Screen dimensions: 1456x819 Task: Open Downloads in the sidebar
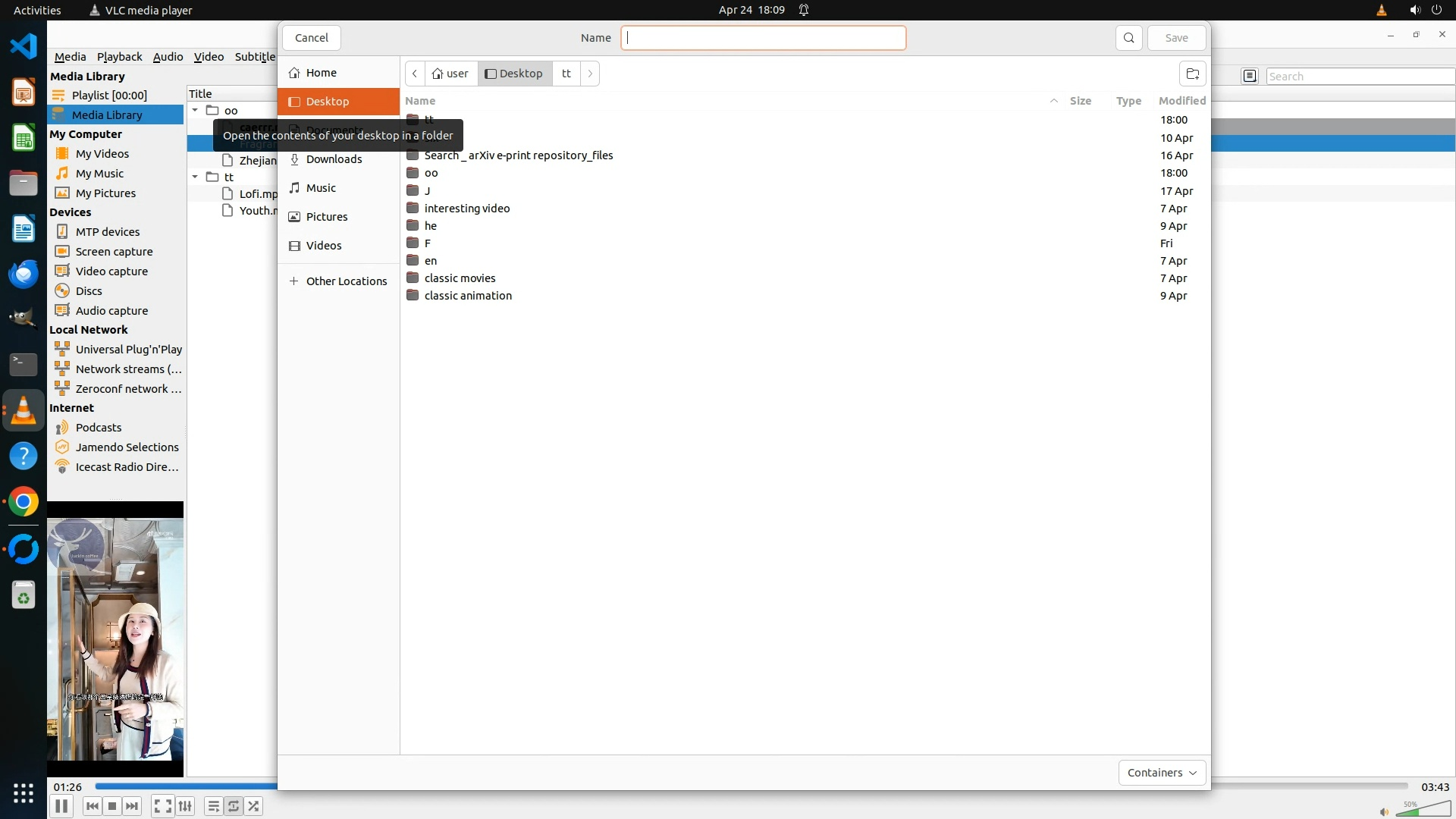tap(334, 159)
